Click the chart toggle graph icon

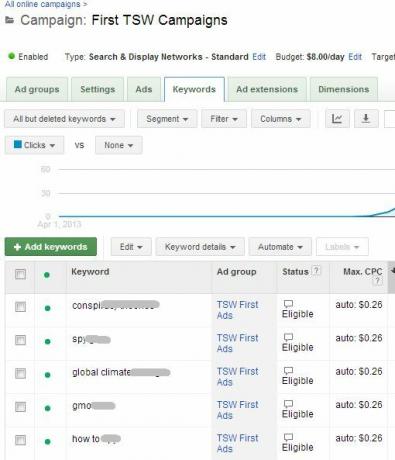tap(337, 119)
